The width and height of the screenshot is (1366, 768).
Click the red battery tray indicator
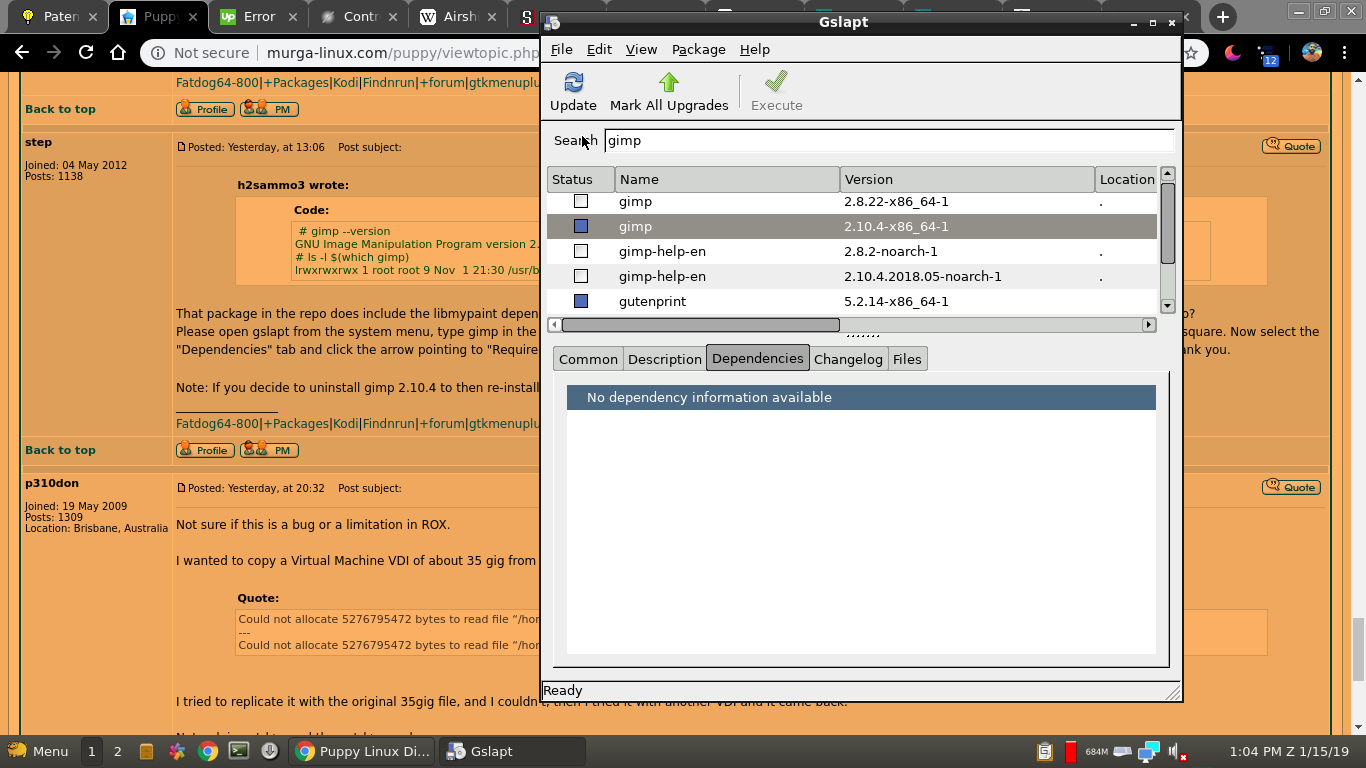(1070, 751)
